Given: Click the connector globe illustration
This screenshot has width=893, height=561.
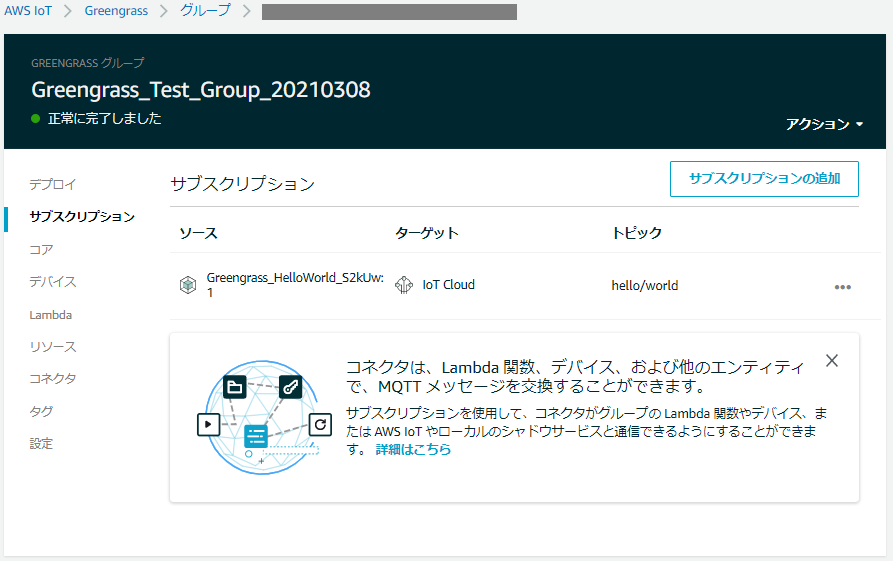Looking at the screenshot, I should 263,417.
